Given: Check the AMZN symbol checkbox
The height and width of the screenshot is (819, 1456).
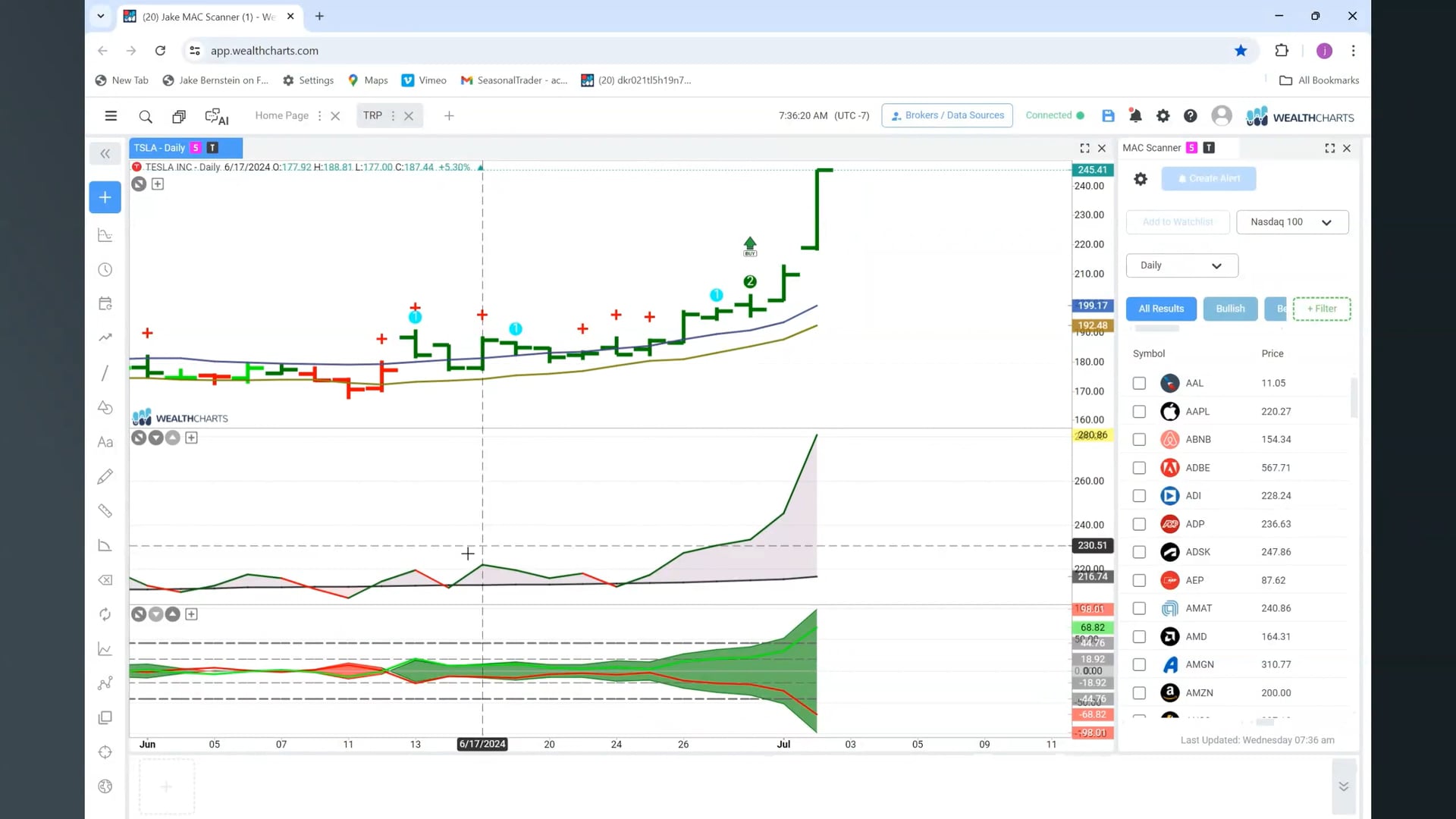Looking at the screenshot, I should 1139,693.
